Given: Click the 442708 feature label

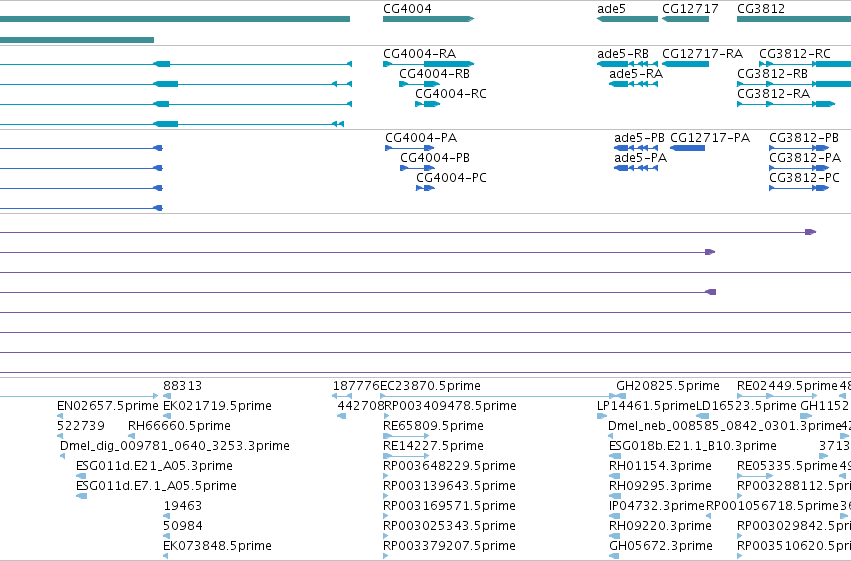Looking at the screenshot, I should pyautogui.click(x=360, y=406).
